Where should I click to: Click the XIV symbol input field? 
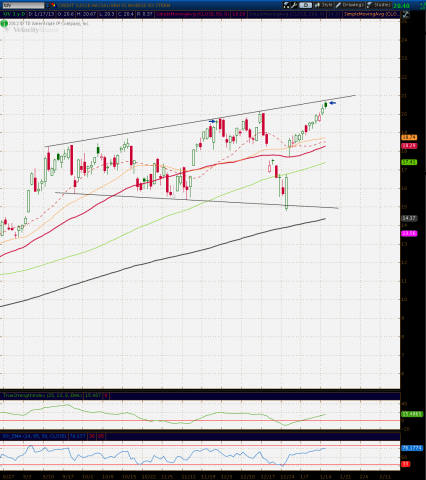[x=23, y=5]
